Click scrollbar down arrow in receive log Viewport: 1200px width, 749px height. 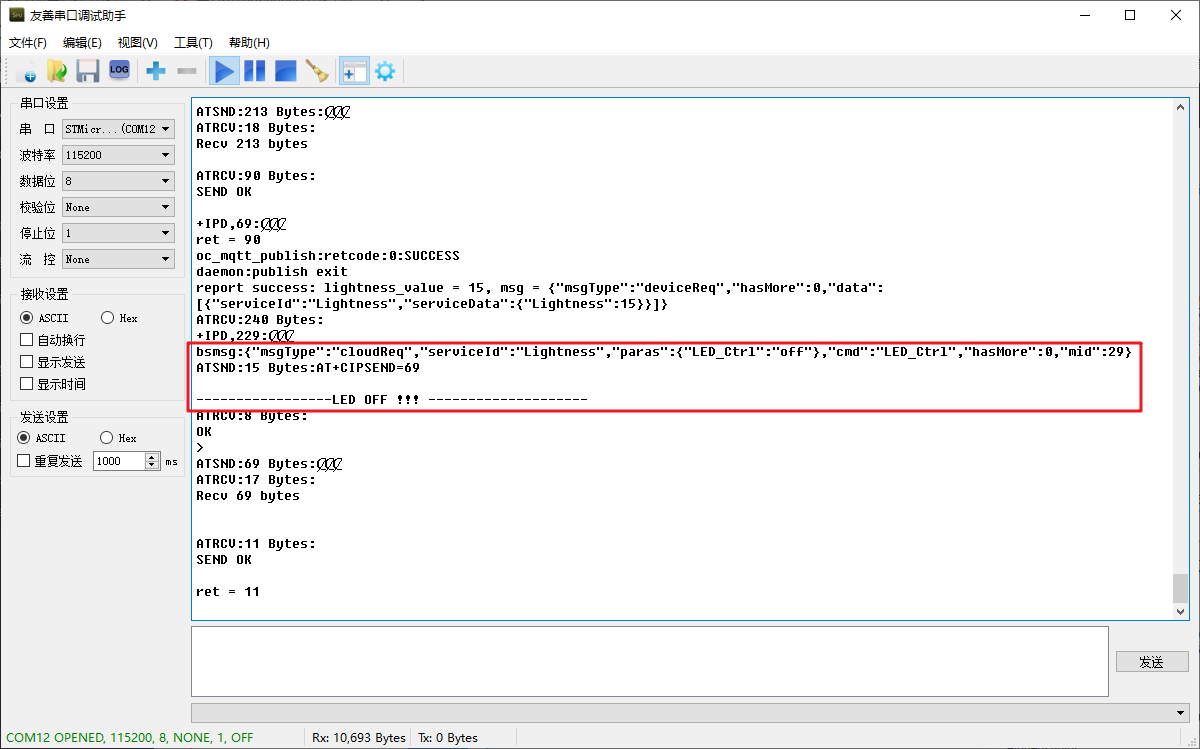click(1181, 611)
